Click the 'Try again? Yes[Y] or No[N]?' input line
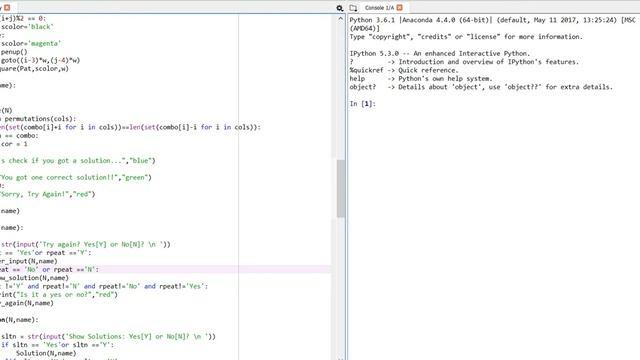 pyautogui.click(x=86, y=244)
